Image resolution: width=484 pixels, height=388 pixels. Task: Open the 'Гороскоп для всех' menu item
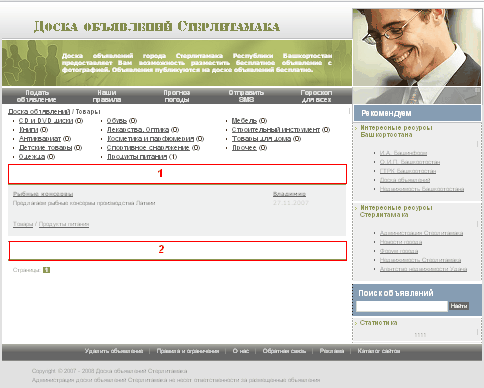(316, 96)
